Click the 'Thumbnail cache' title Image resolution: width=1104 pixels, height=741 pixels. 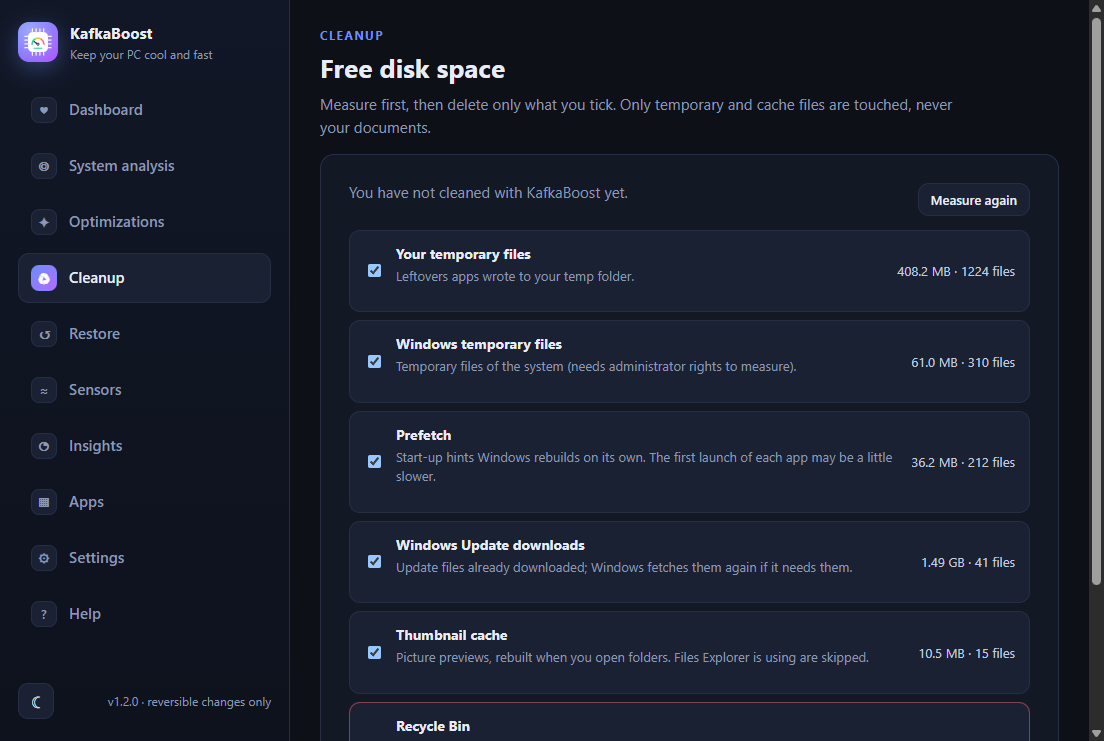pos(451,635)
